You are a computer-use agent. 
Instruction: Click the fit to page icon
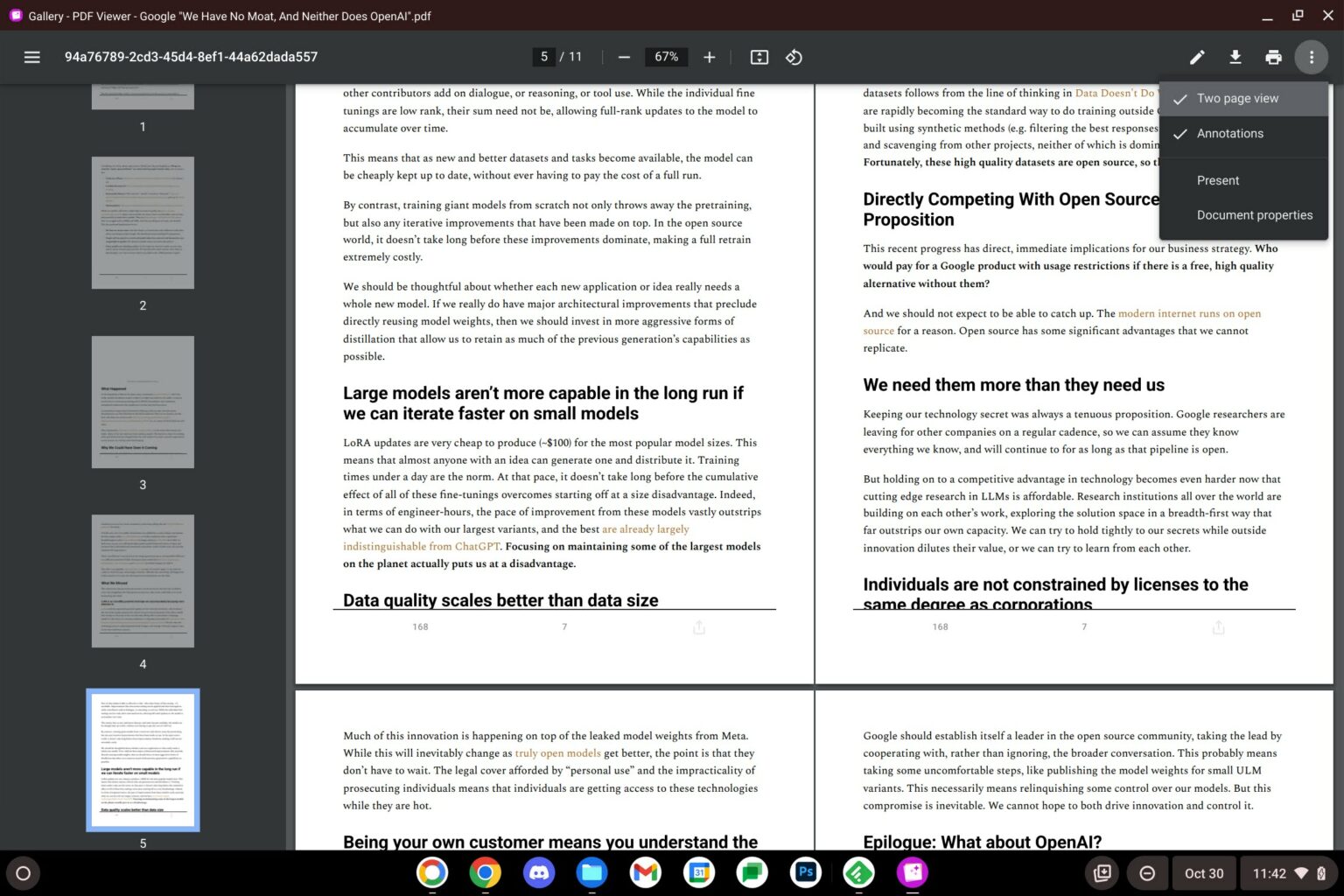[759, 57]
